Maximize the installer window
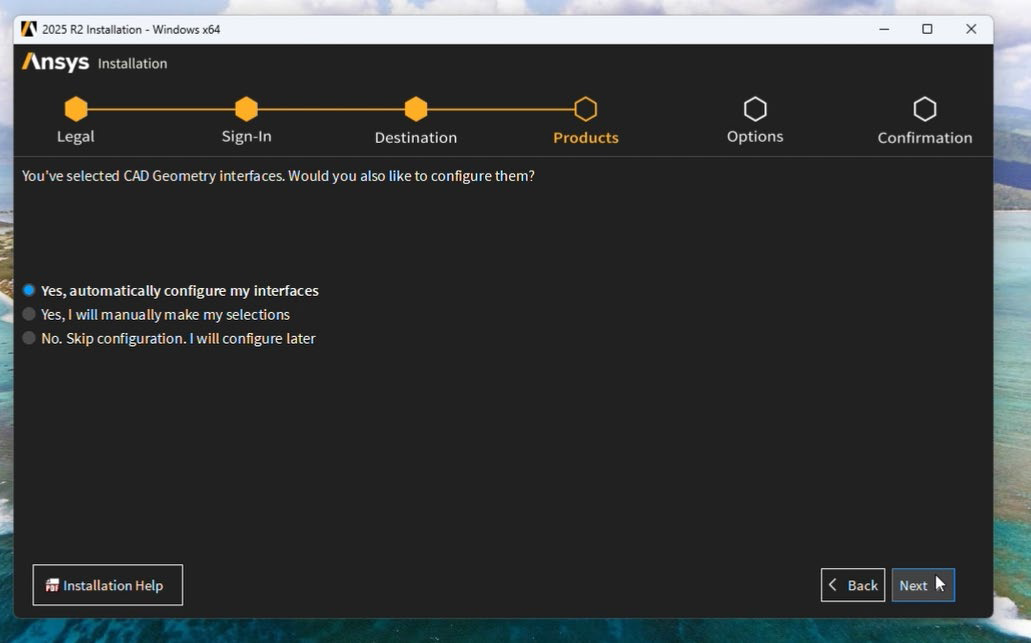Screen dimensions: 1031x643 (x=927, y=29)
